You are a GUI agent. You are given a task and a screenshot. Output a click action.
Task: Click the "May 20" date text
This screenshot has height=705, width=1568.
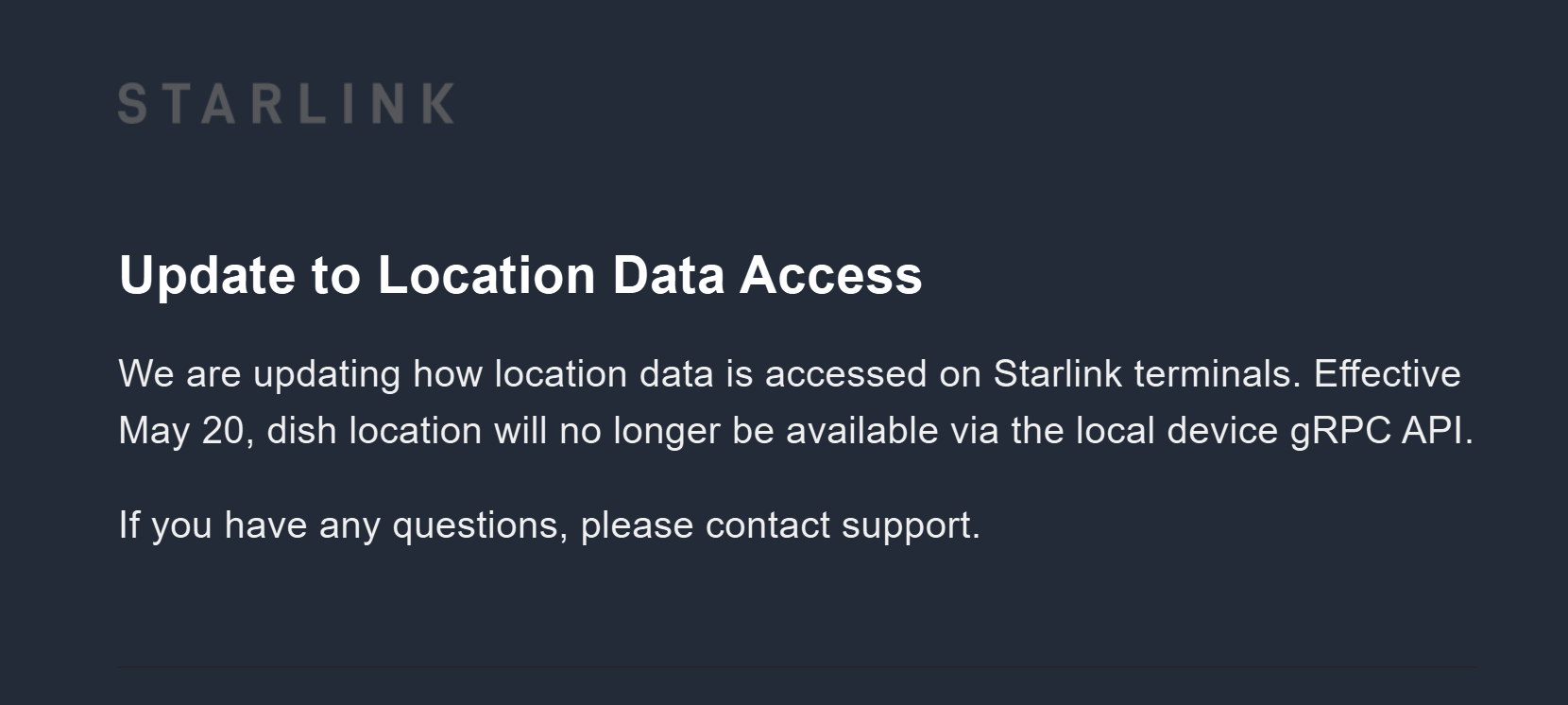tap(181, 431)
